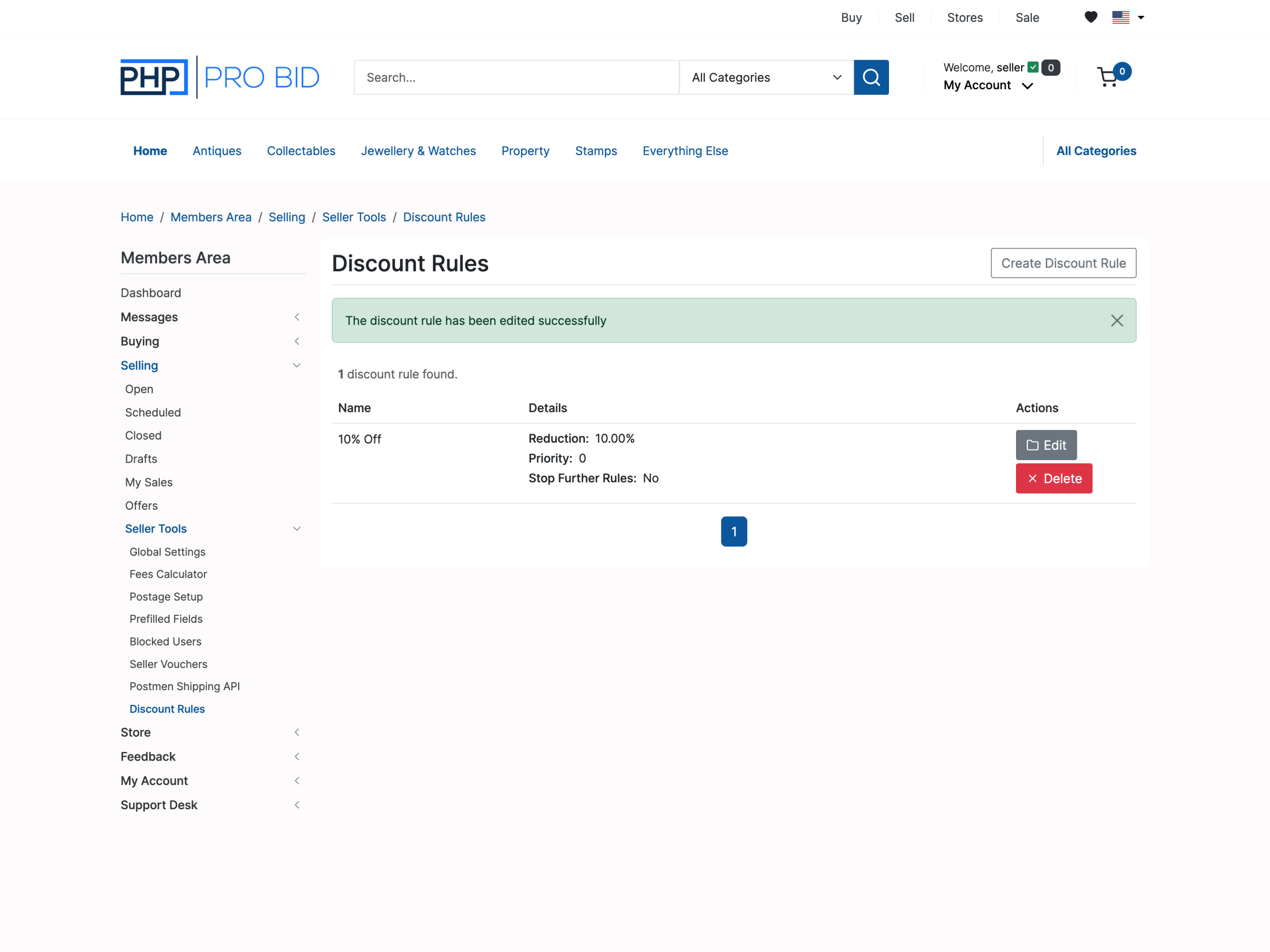Image resolution: width=1270 pixels, height=952 pixels.
Task: Click the PHP Pro Bid logo
Action: [220, 77]
